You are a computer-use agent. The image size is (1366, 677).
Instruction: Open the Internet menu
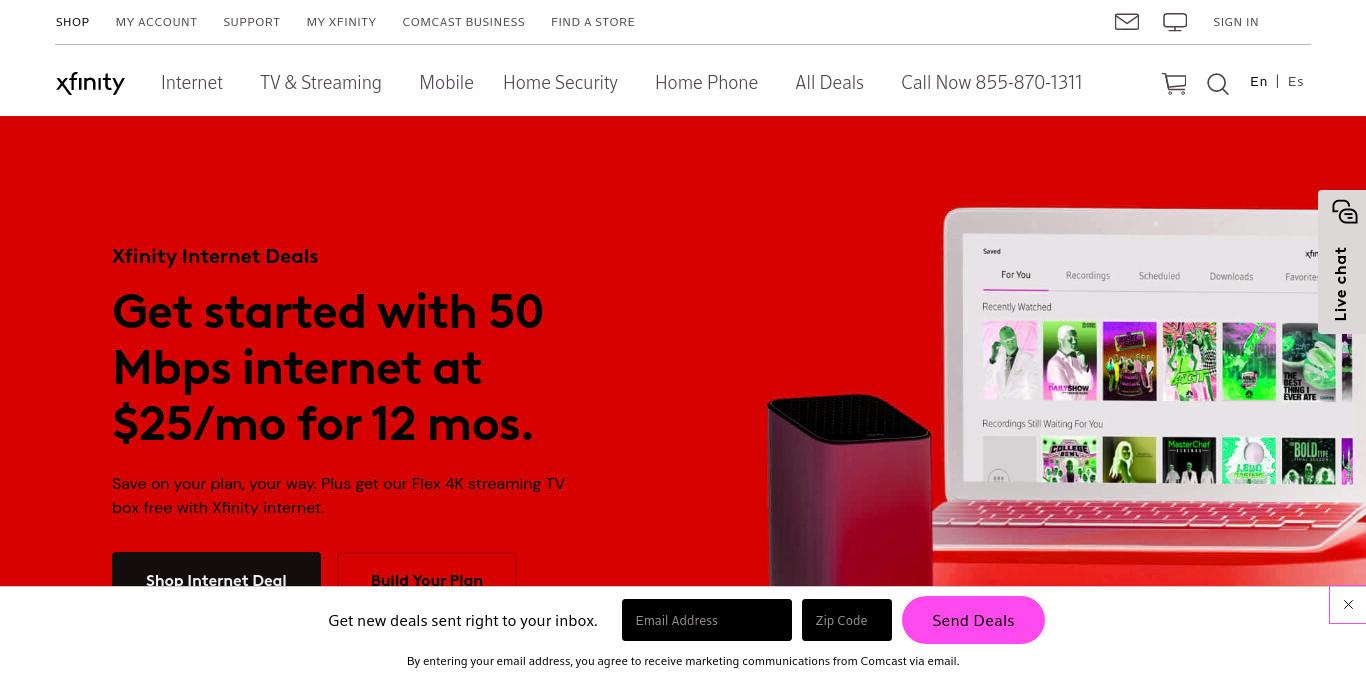[192, 83]
